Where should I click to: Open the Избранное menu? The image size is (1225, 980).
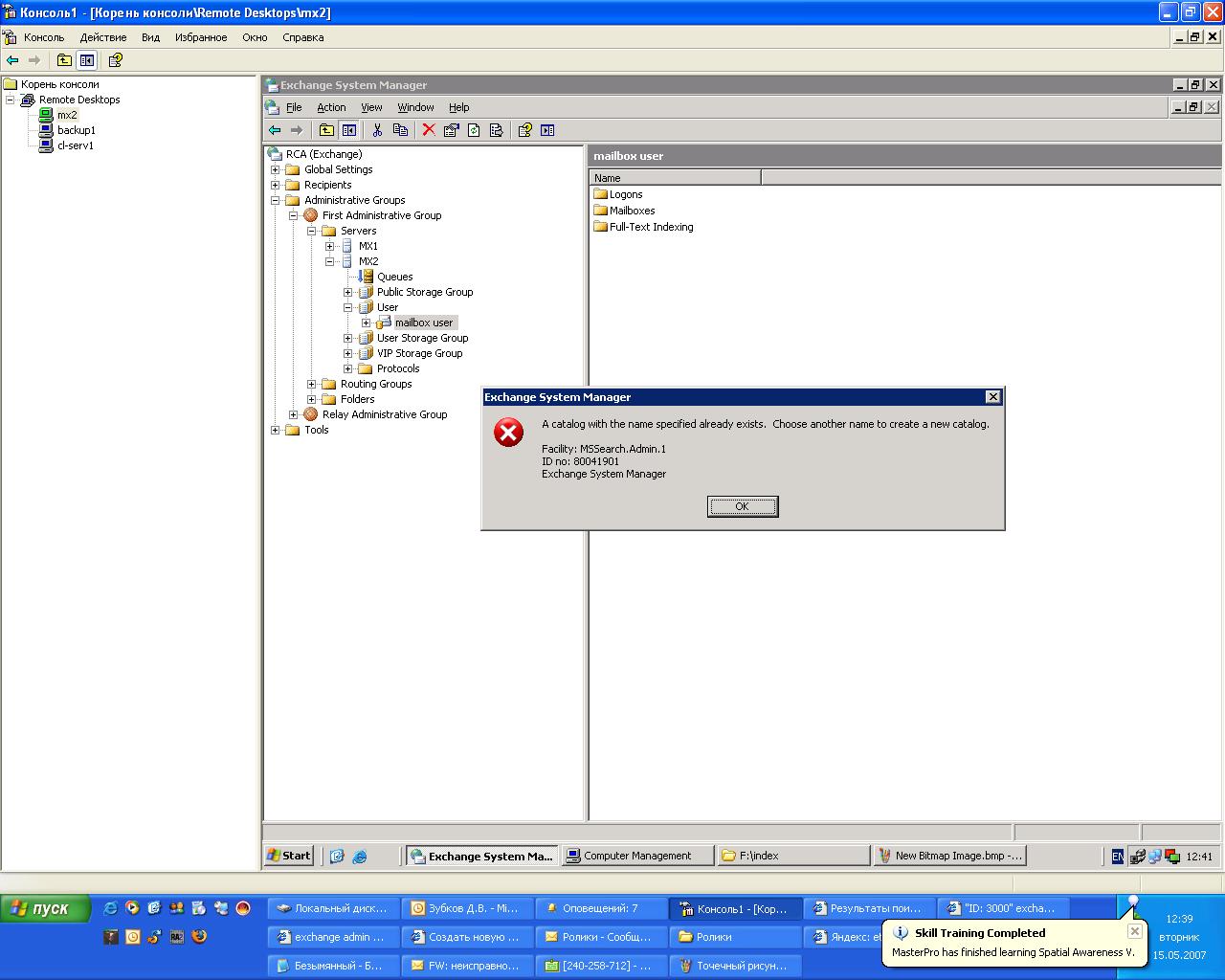201,37
